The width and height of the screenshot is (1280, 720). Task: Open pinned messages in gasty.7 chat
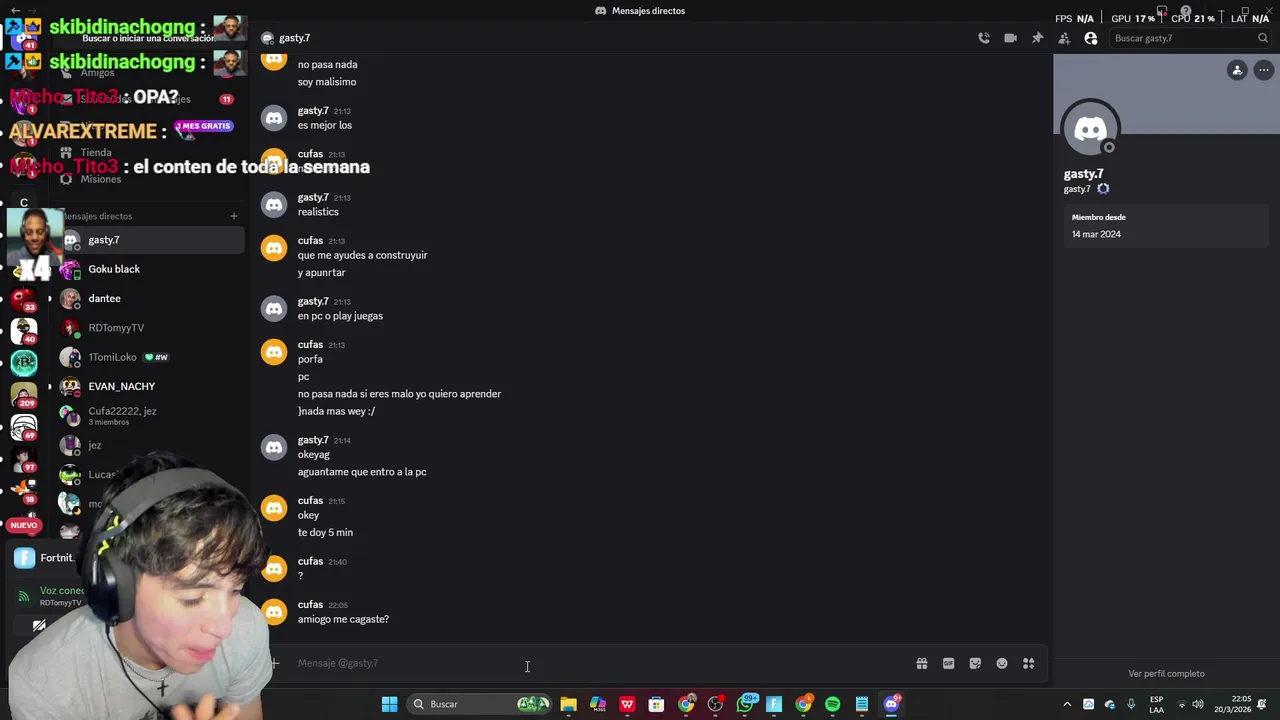[x=1037, y=38]
